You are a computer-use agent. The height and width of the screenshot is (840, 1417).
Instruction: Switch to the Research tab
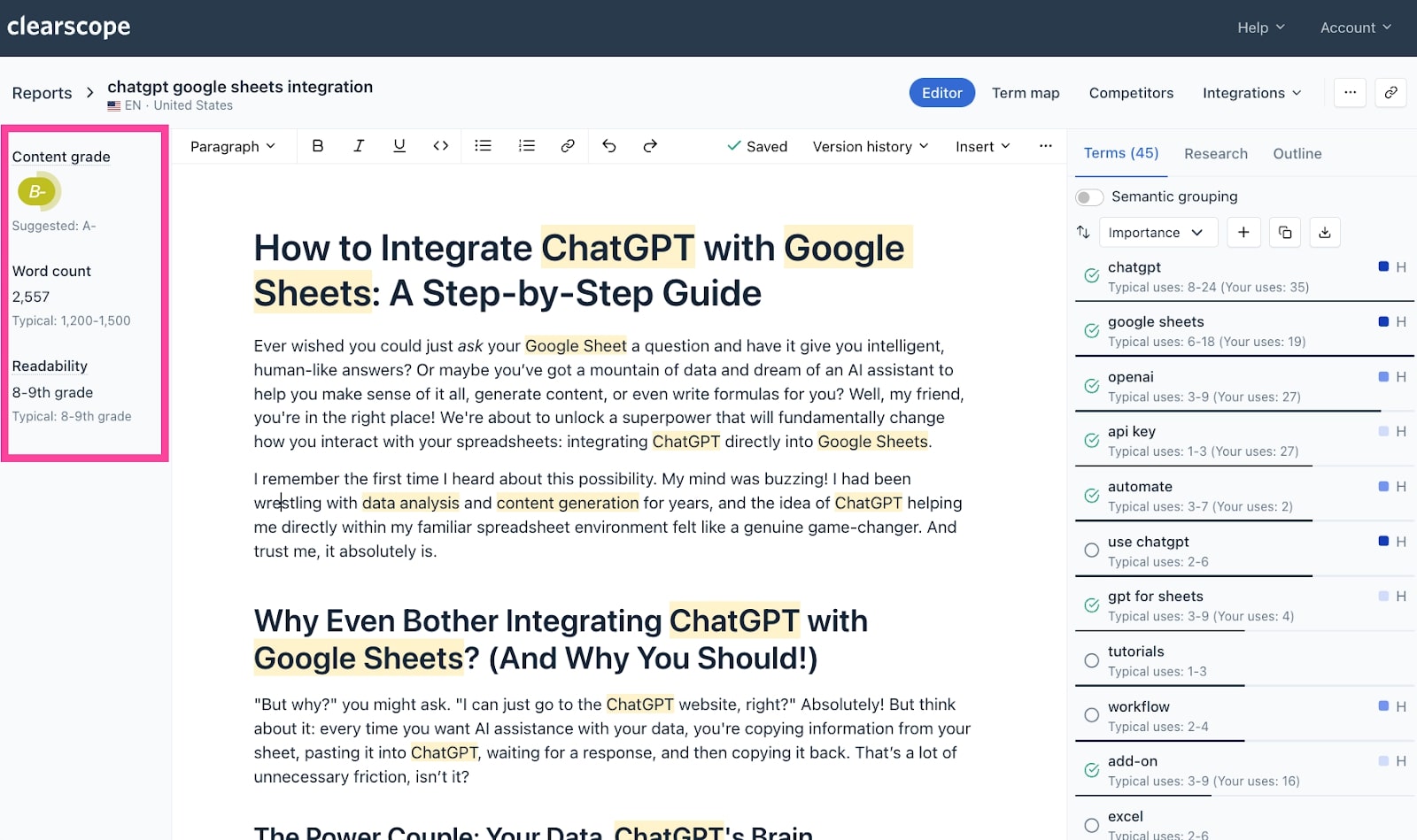click(1216, 154)
